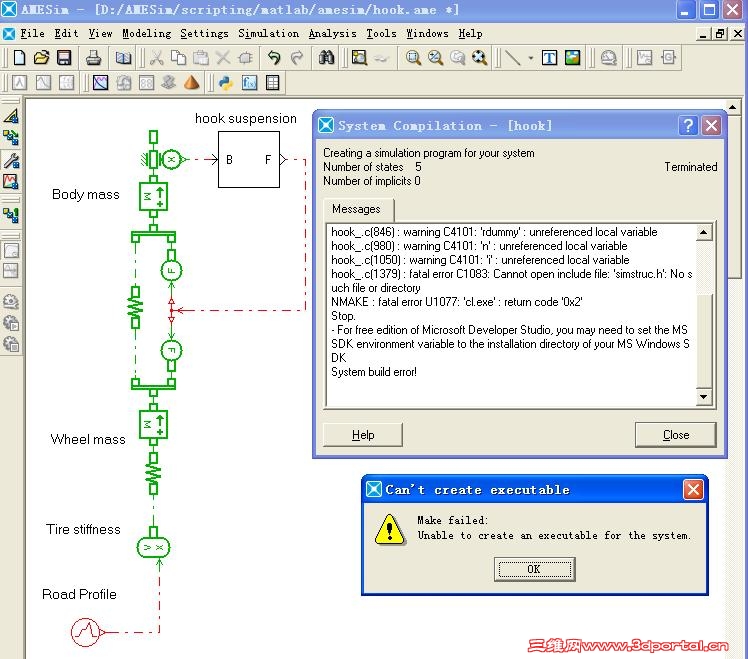748x659 pixels.
Task: Select the line drawing tool
Action: (513, 58)
